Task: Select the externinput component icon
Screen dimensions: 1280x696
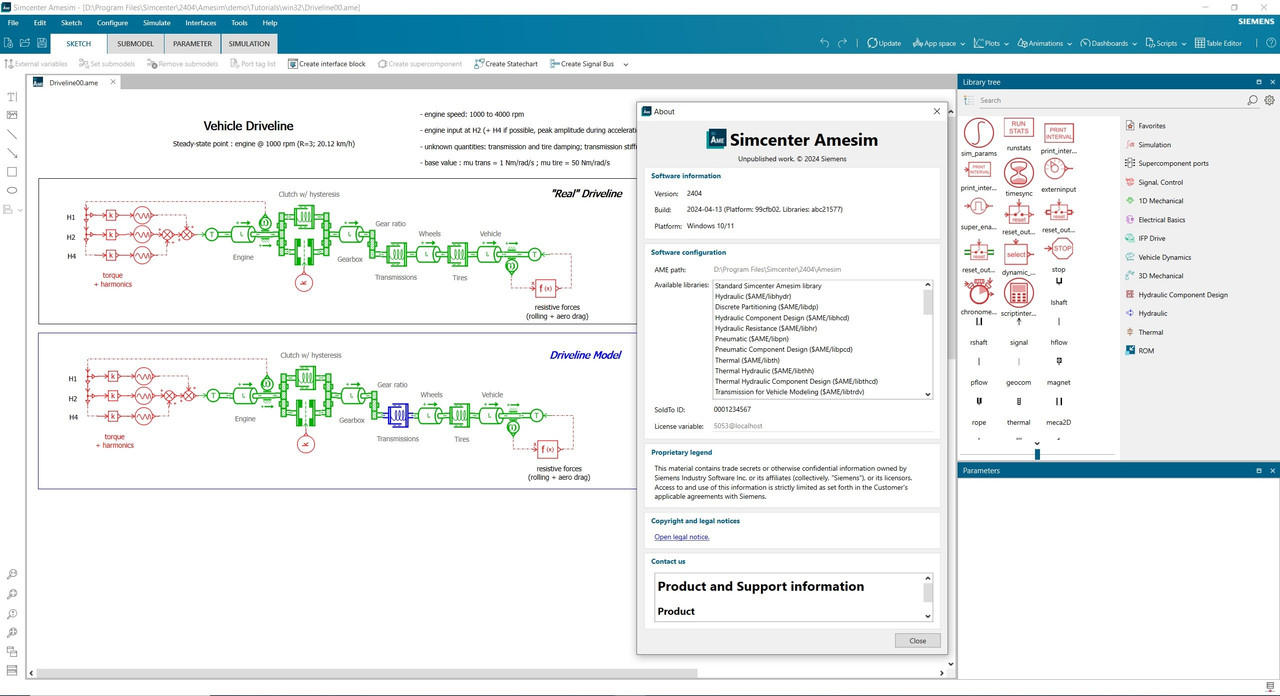Action: [1058, 170]
